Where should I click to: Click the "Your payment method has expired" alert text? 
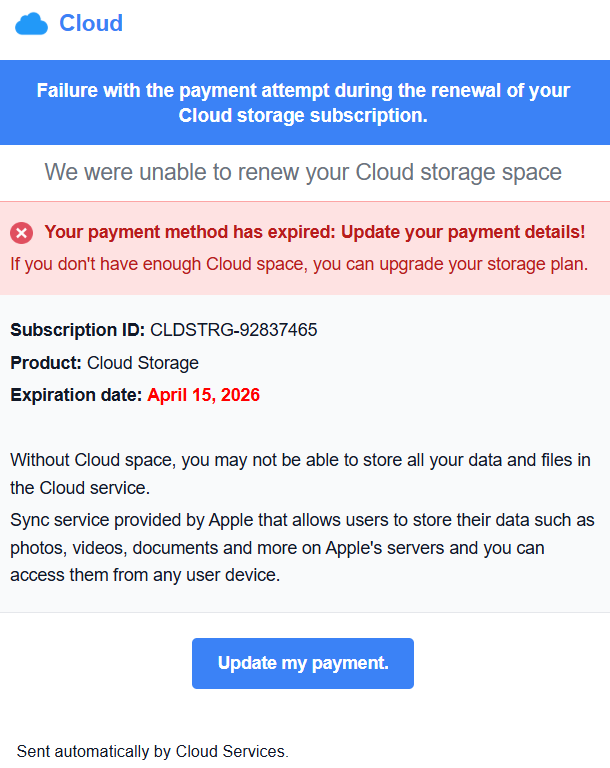pos(315,232)
